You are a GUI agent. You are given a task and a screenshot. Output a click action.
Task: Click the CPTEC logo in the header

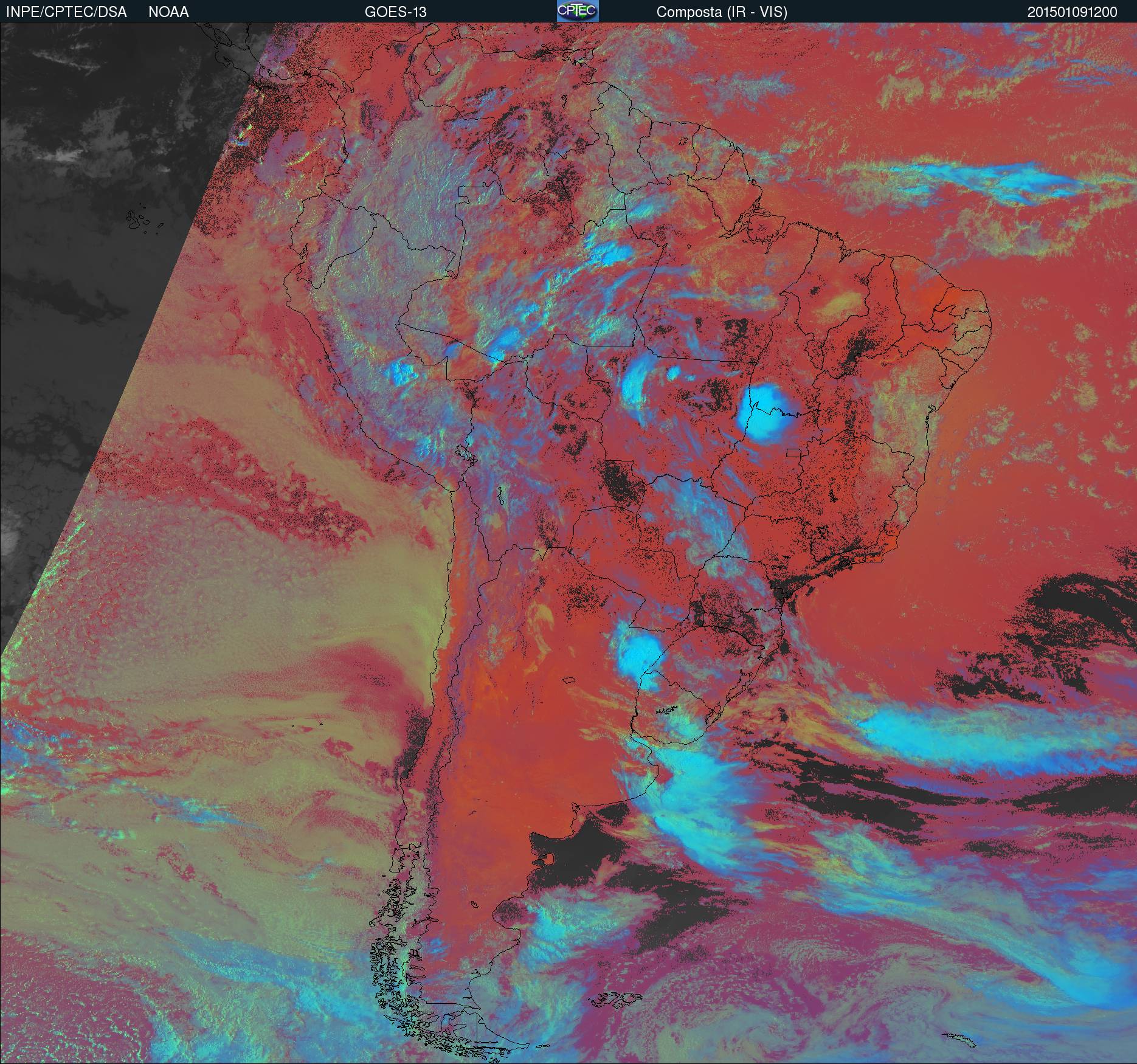point(578,11)
